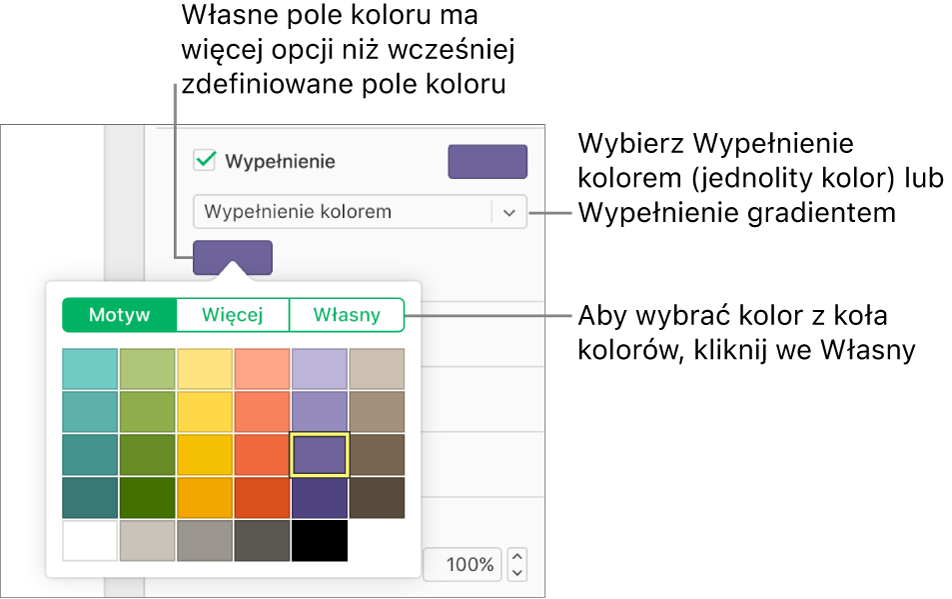The image size is (952, 599).
Task: Pick the orange swatch in fourth row
Action: (x=205, y=498)
